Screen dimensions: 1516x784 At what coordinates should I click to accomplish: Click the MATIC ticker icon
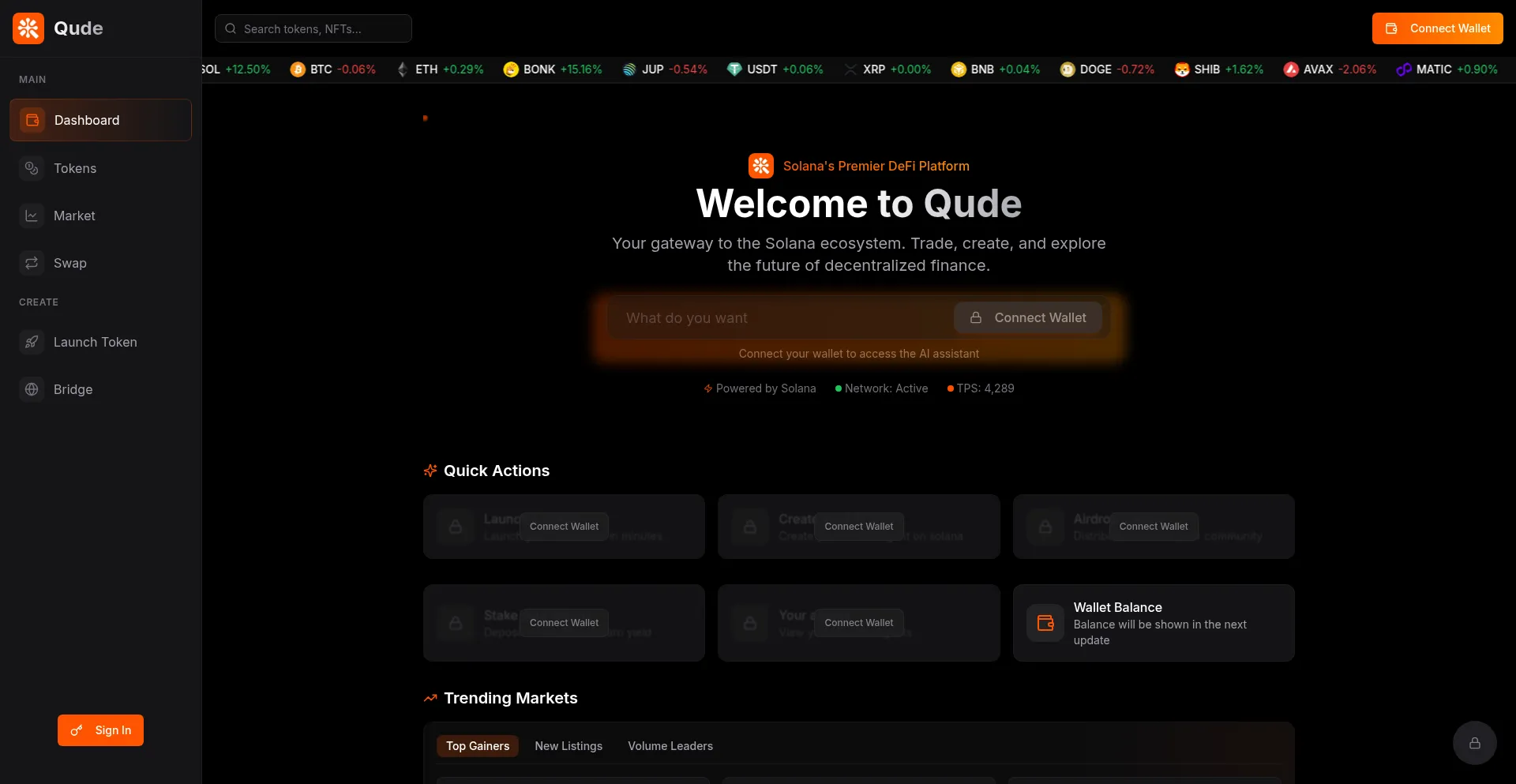coord(1404,69)
